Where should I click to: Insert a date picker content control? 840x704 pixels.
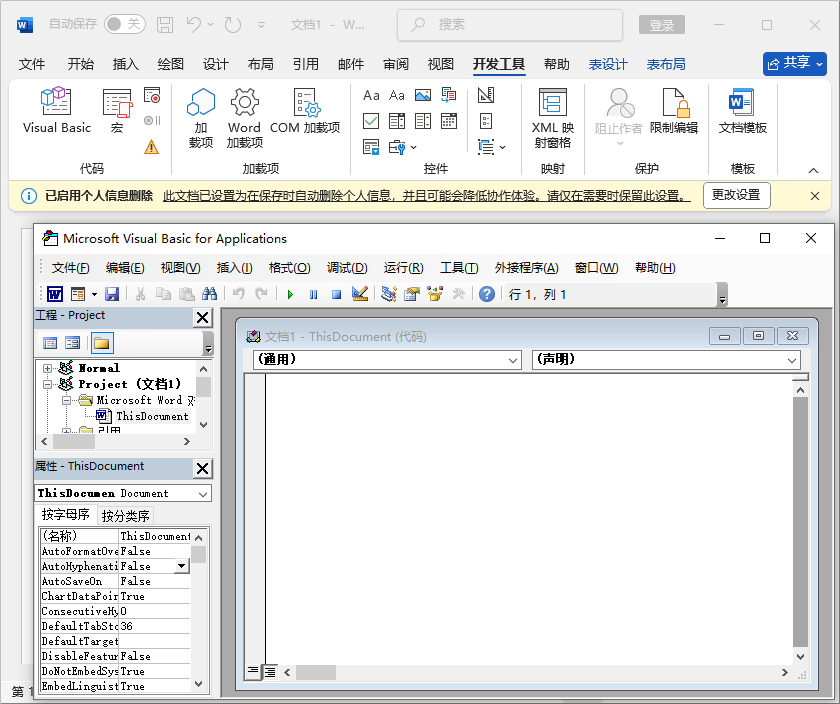coord(449,121)
